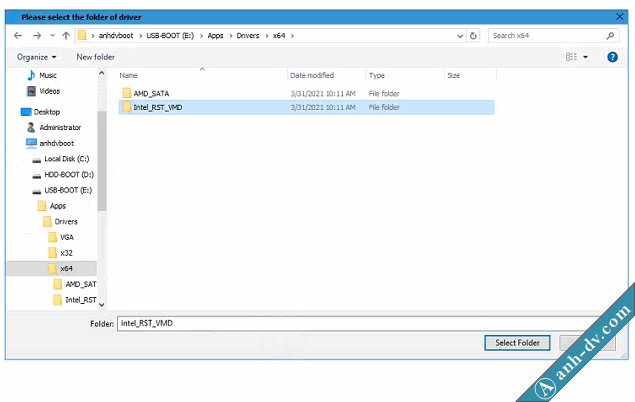Click the address bar folder icon
The width and height of the screenshot is (635, 402).
pos(82,35)
